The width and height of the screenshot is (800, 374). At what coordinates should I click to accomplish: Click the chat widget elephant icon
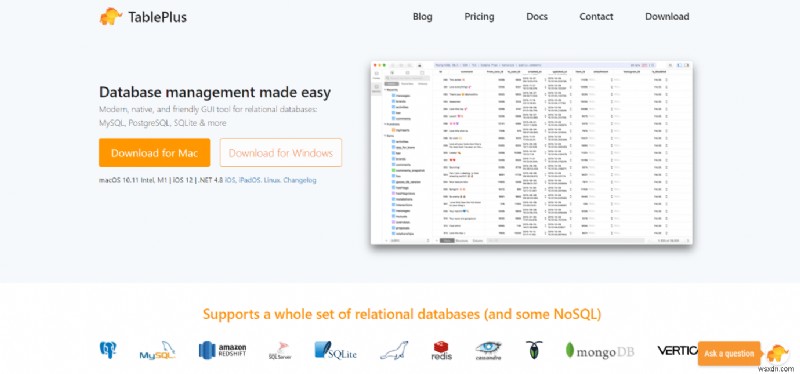778,354
